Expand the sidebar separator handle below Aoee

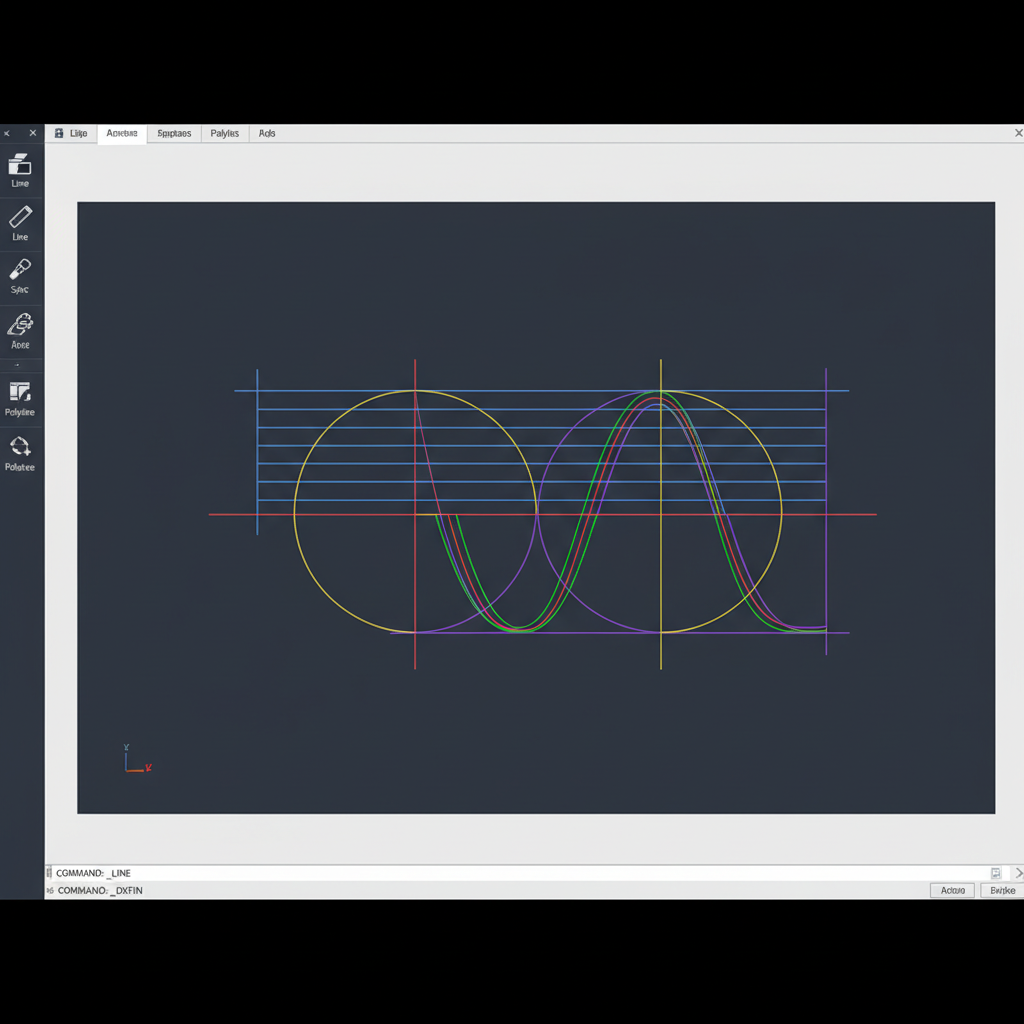point(18,366)
